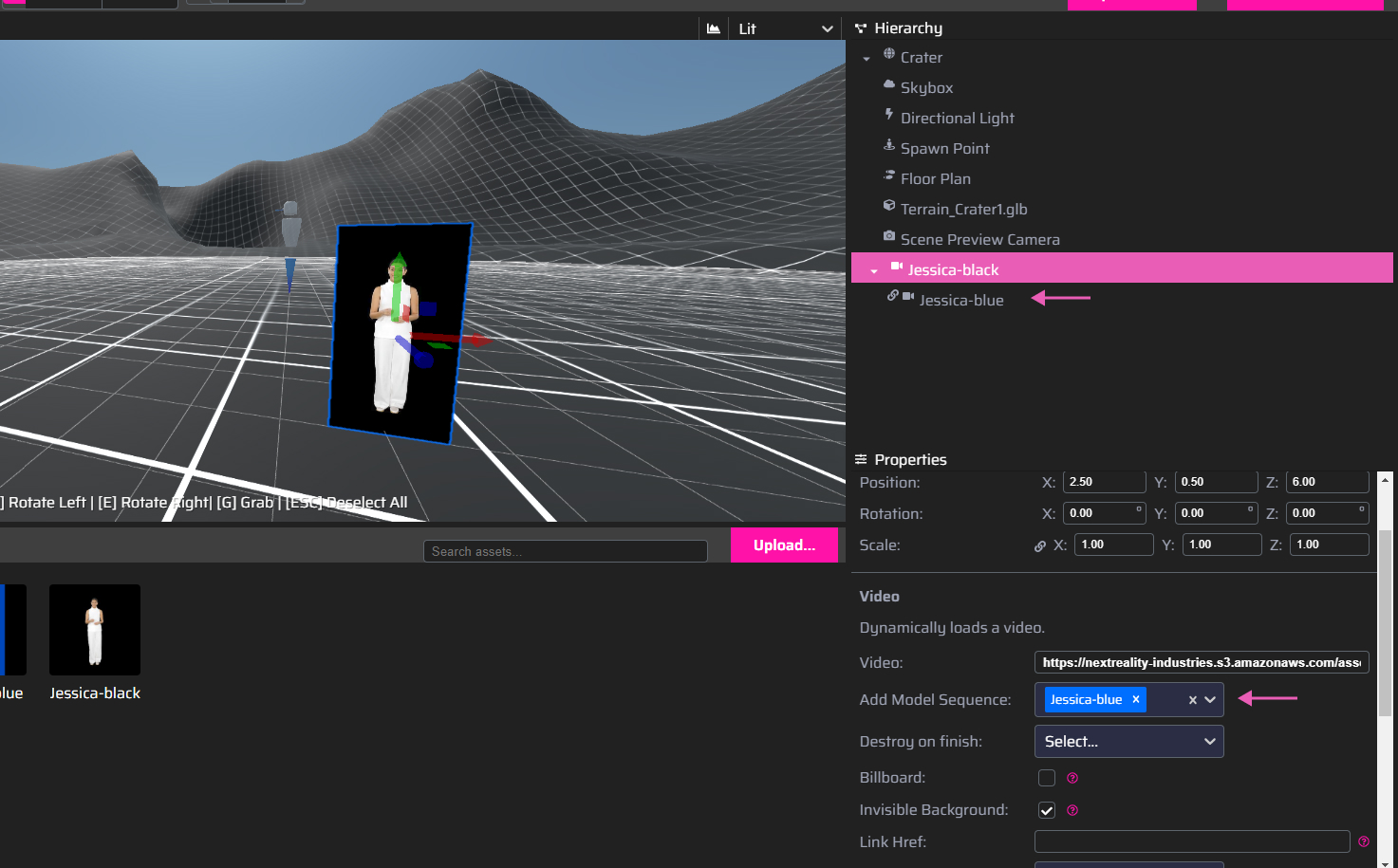This screenshot has width=1398, height=868.
Task: Remove the Jessica-blue tag from sequence
Action: [1135, 699]
